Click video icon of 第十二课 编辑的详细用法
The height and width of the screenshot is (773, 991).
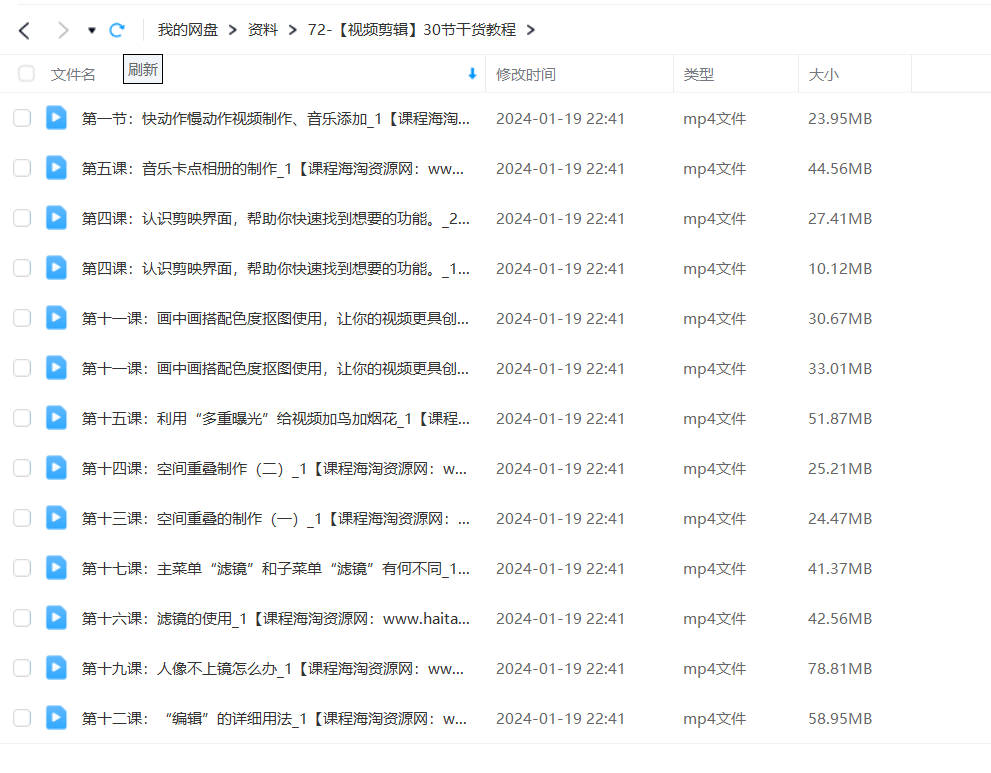(x=56, y=717)
